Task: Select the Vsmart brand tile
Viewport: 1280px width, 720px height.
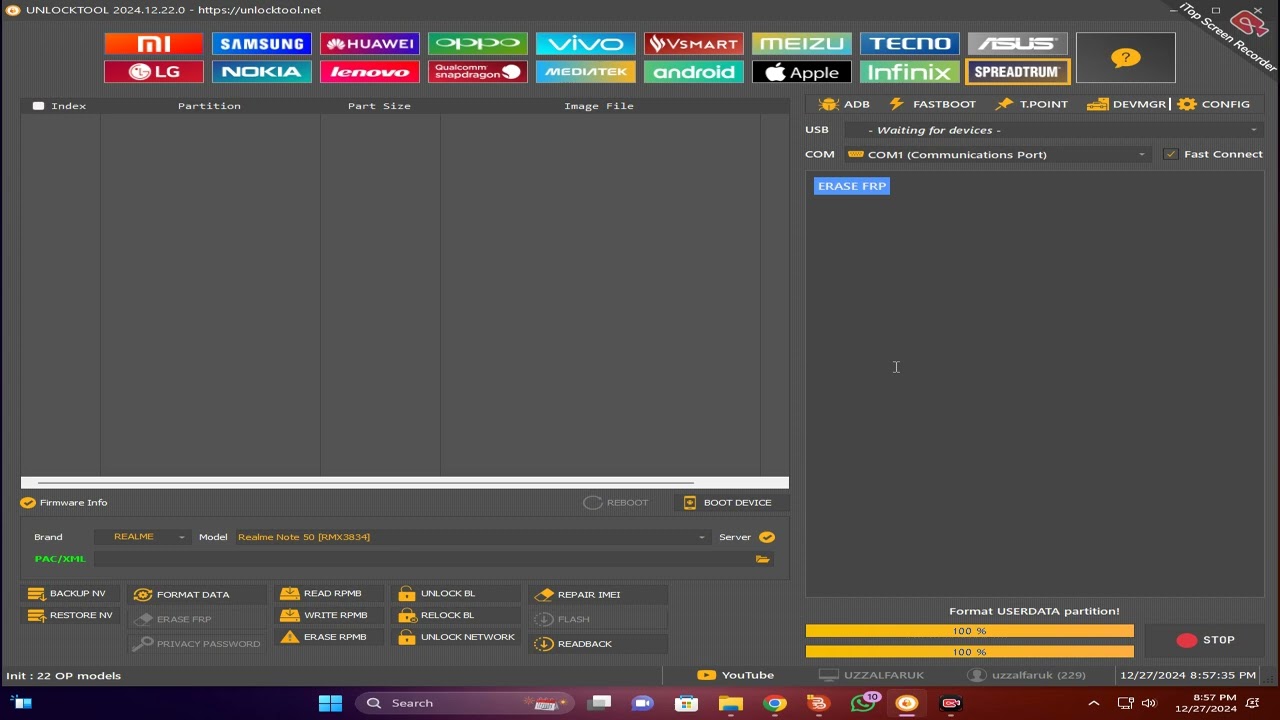Action: click(x=694, y=44)
